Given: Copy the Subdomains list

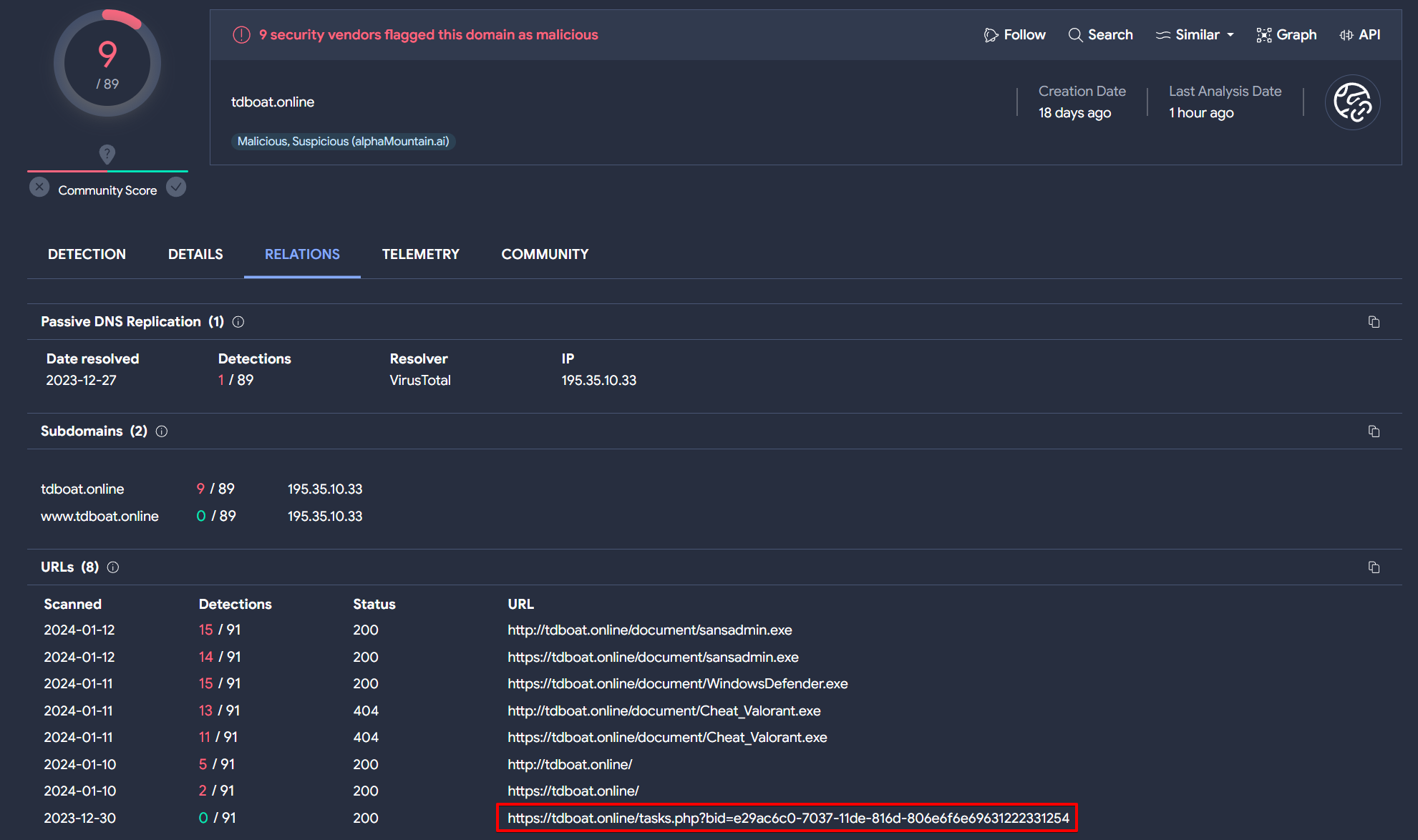Looking at the screenshot, I should [x=1374, y=431].
